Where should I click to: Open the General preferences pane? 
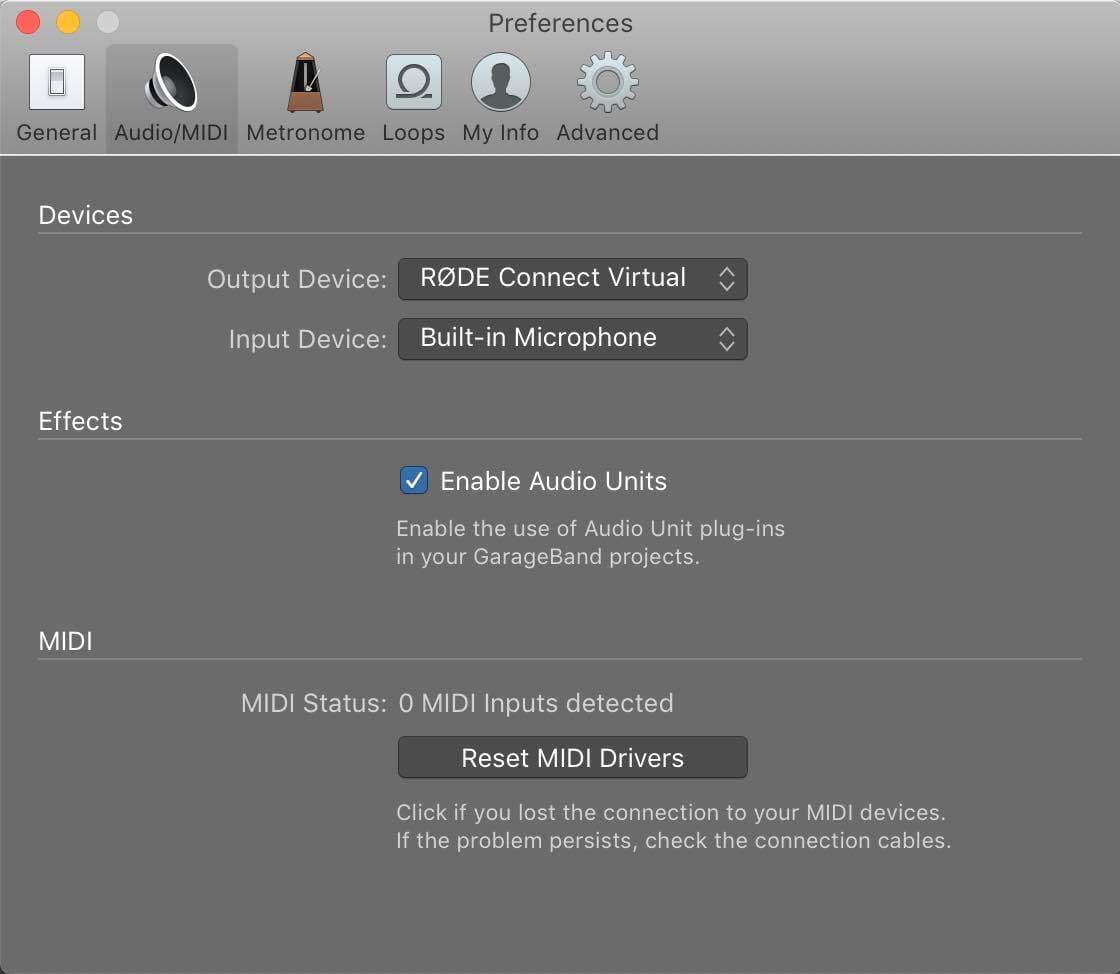56,95
